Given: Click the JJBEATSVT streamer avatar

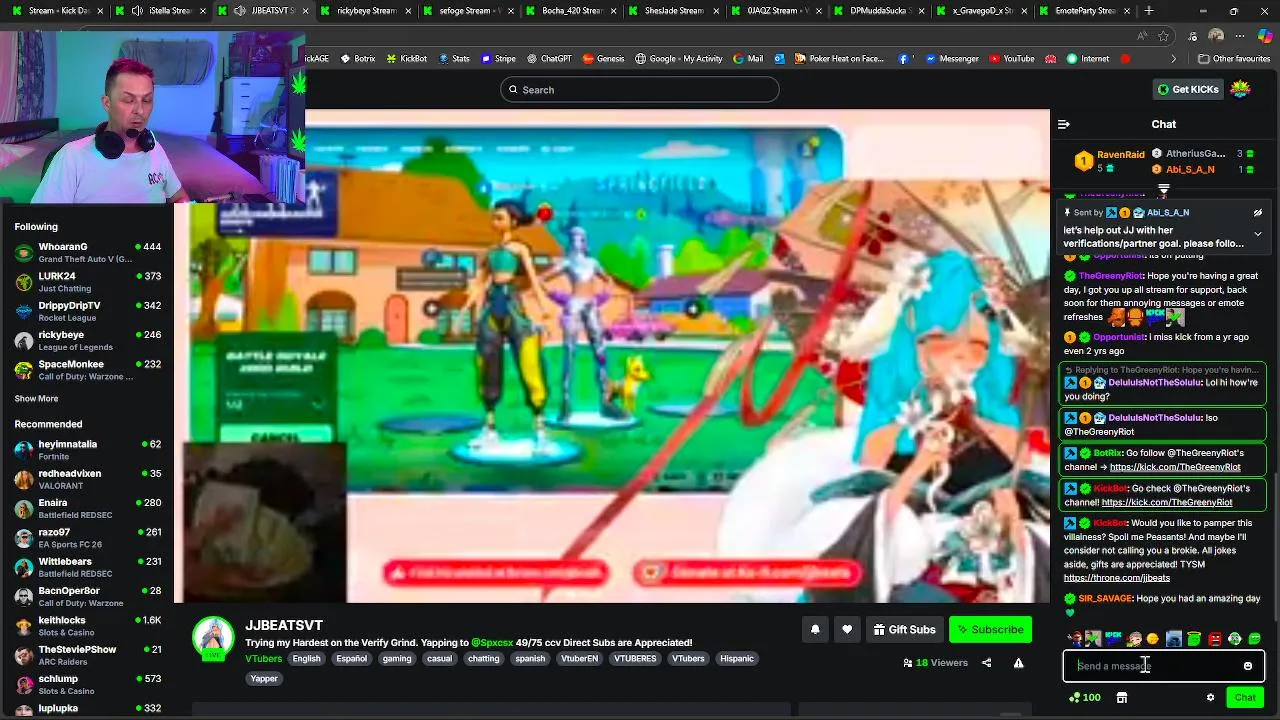Looking at the screenshot, I should point(213,639).
